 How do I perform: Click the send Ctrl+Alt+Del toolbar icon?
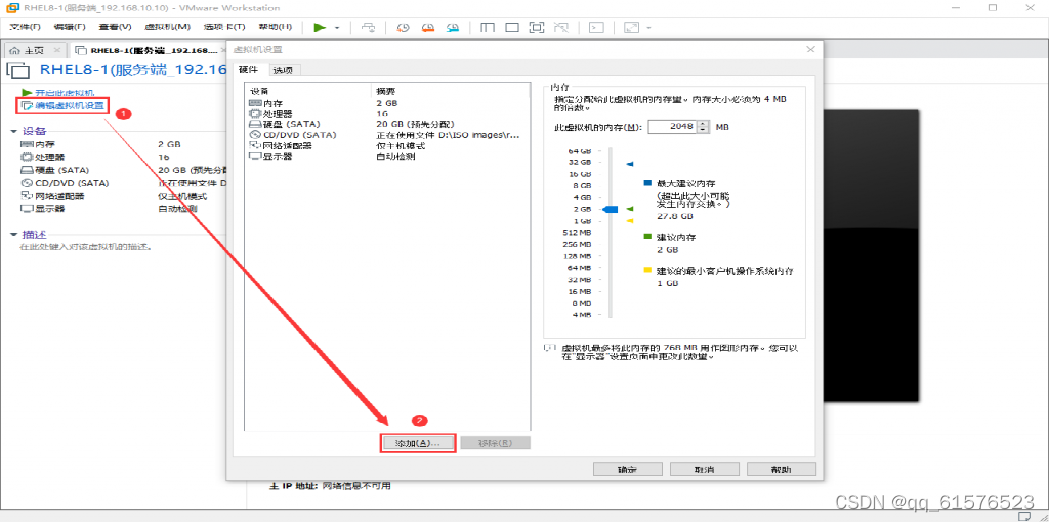tap(368, 27)
